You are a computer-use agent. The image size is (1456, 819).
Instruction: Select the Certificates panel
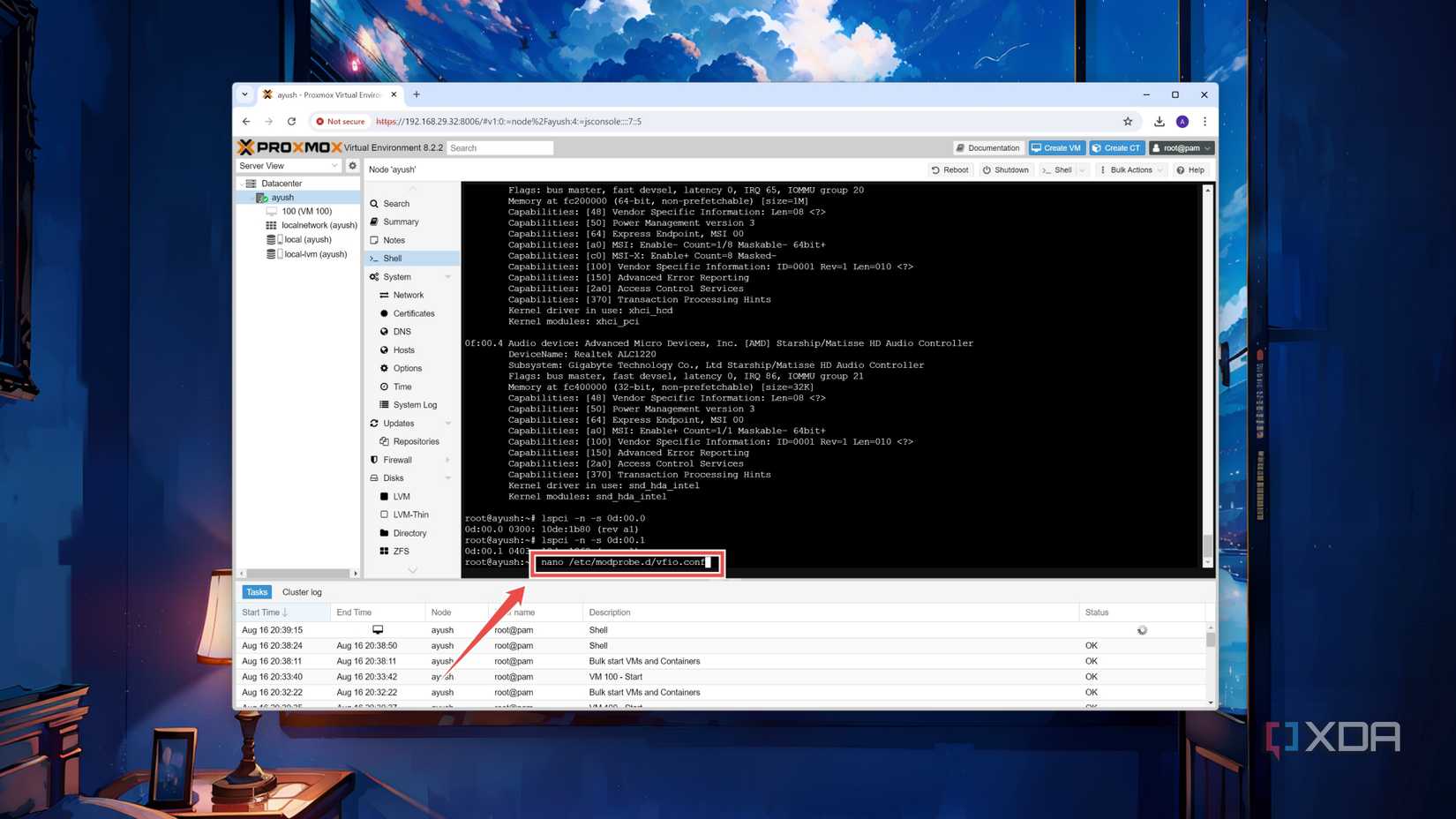(413, 313)
